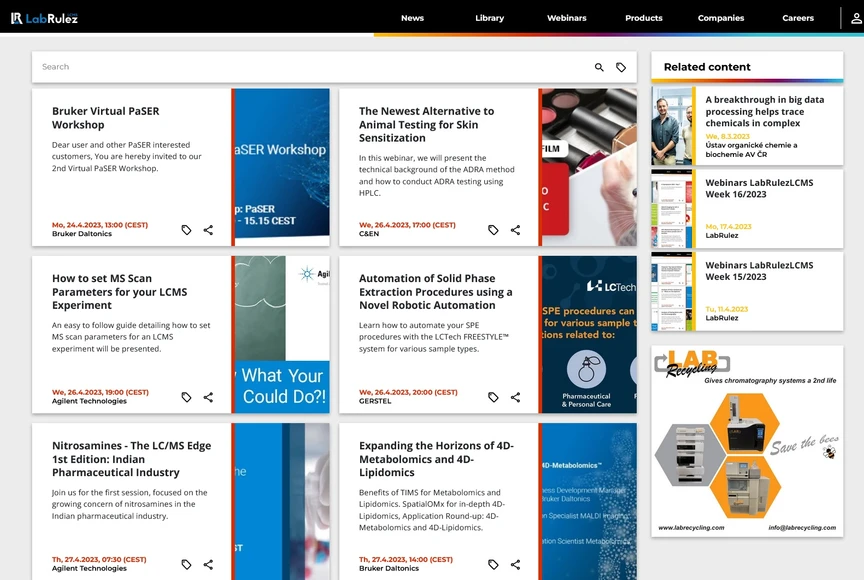
Task: Open Automation of Solid Phase Extraction title
Action: click(435, 292)
